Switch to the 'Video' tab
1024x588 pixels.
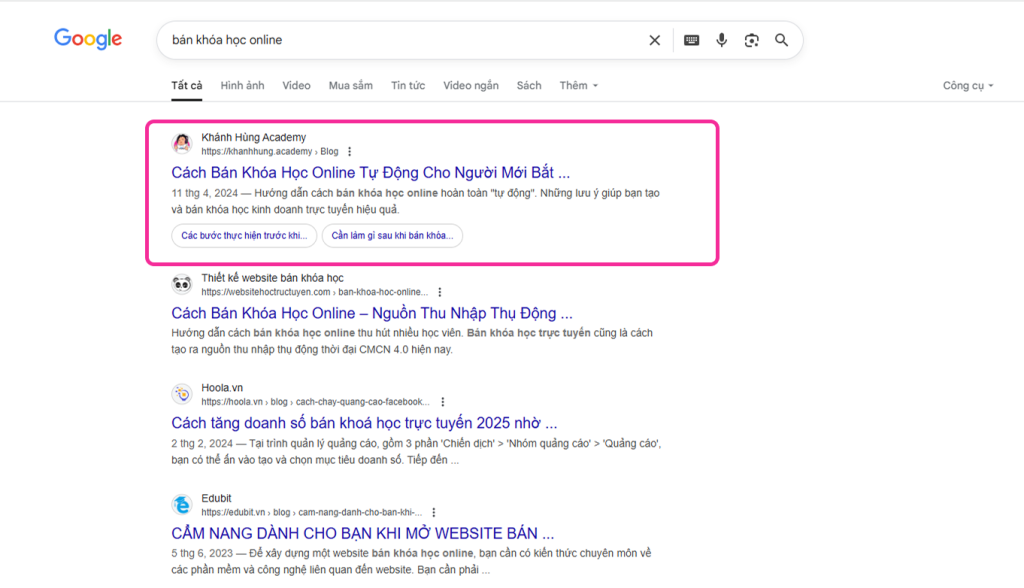[x=296, y=86]
